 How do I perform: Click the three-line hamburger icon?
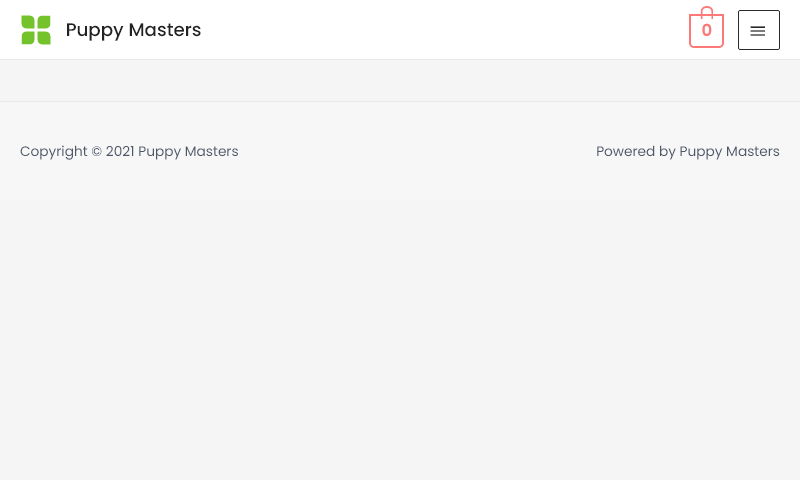click(x=758, y=31)
